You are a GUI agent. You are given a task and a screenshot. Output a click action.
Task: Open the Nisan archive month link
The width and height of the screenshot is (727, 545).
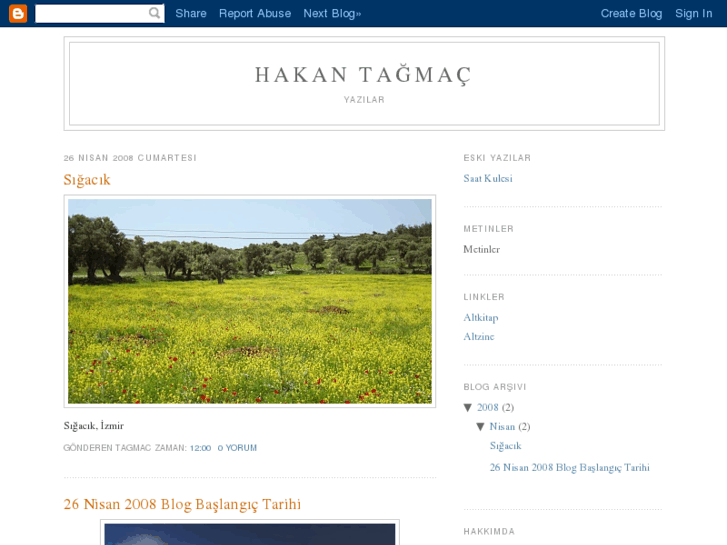tap(502, 427)
